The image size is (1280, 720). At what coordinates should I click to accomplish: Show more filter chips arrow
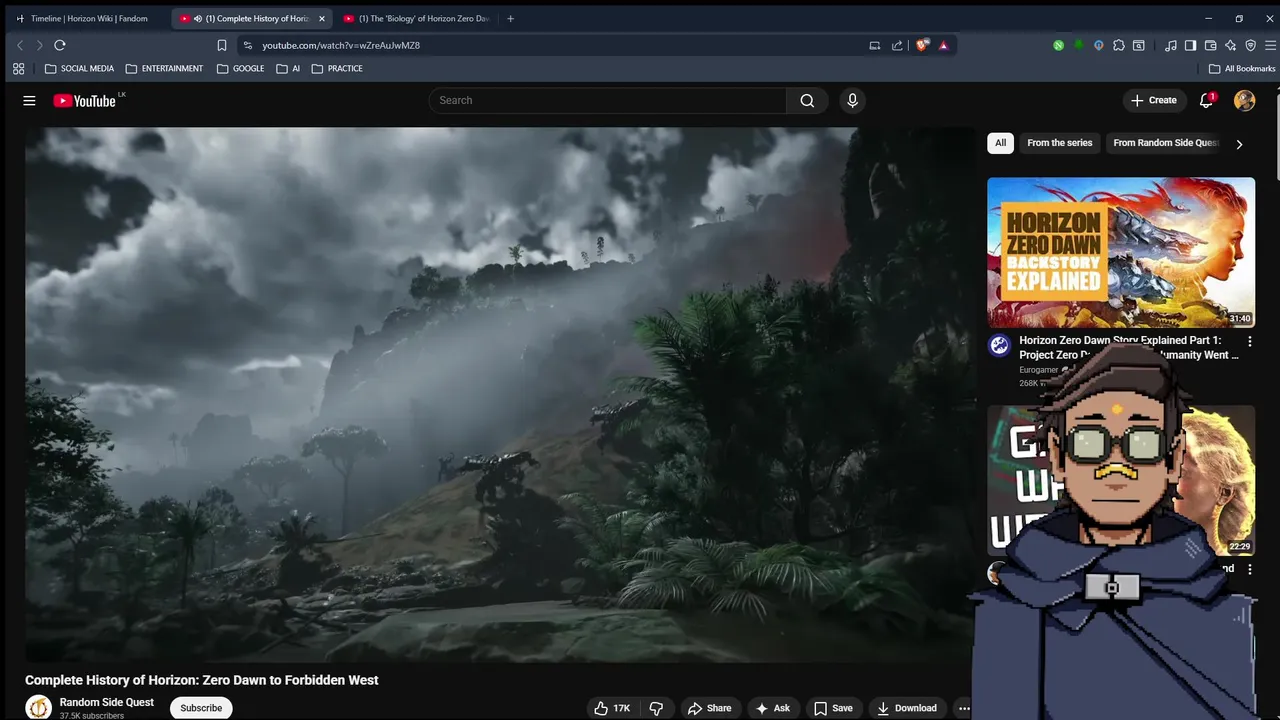point(1239,144)
